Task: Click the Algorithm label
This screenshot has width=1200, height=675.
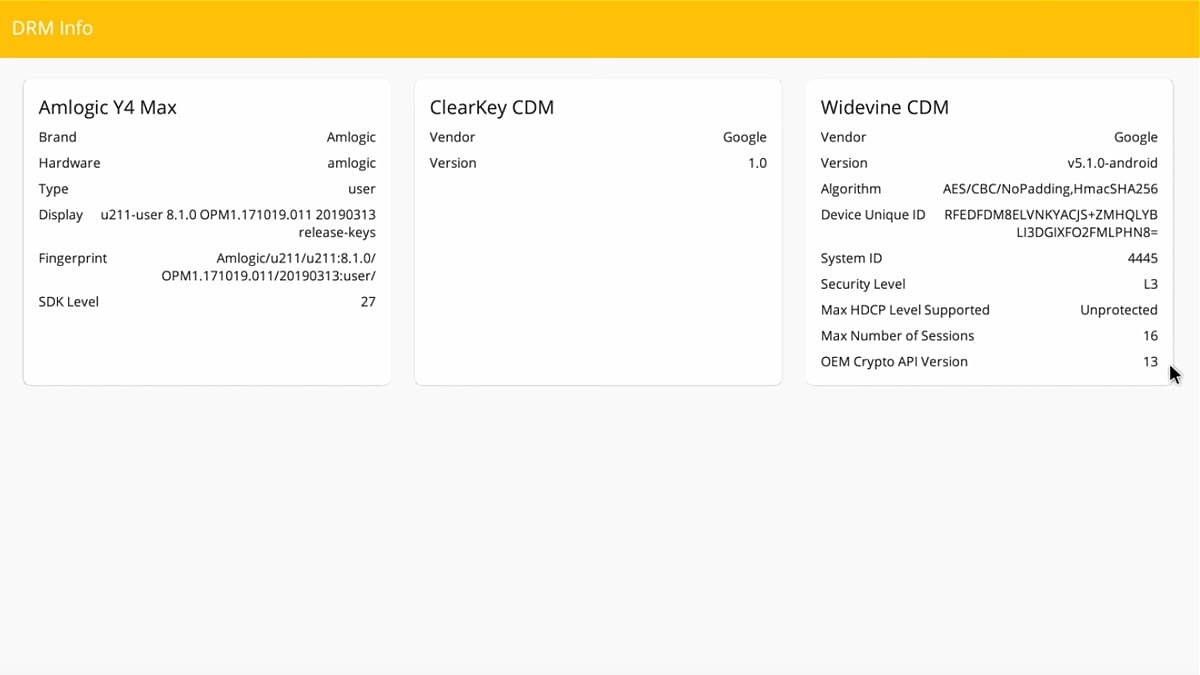Action: point(851,189)
